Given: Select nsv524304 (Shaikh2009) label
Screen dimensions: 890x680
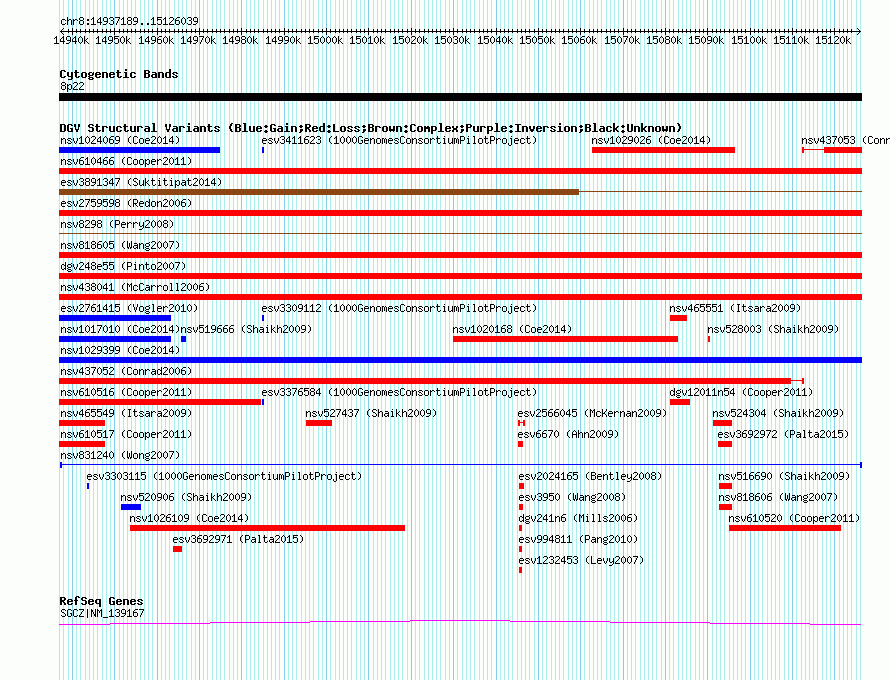Looking at the screenshot, I should click(x=778, y=413).
